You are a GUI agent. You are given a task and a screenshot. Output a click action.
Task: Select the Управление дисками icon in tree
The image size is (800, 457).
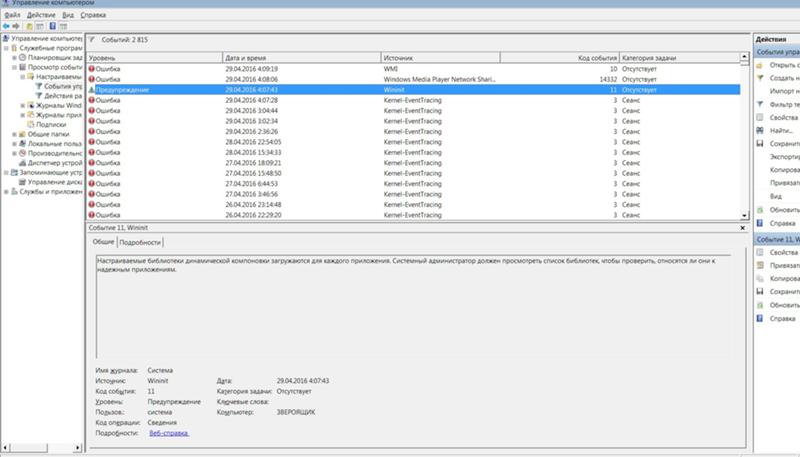click(x=22, y=182)
